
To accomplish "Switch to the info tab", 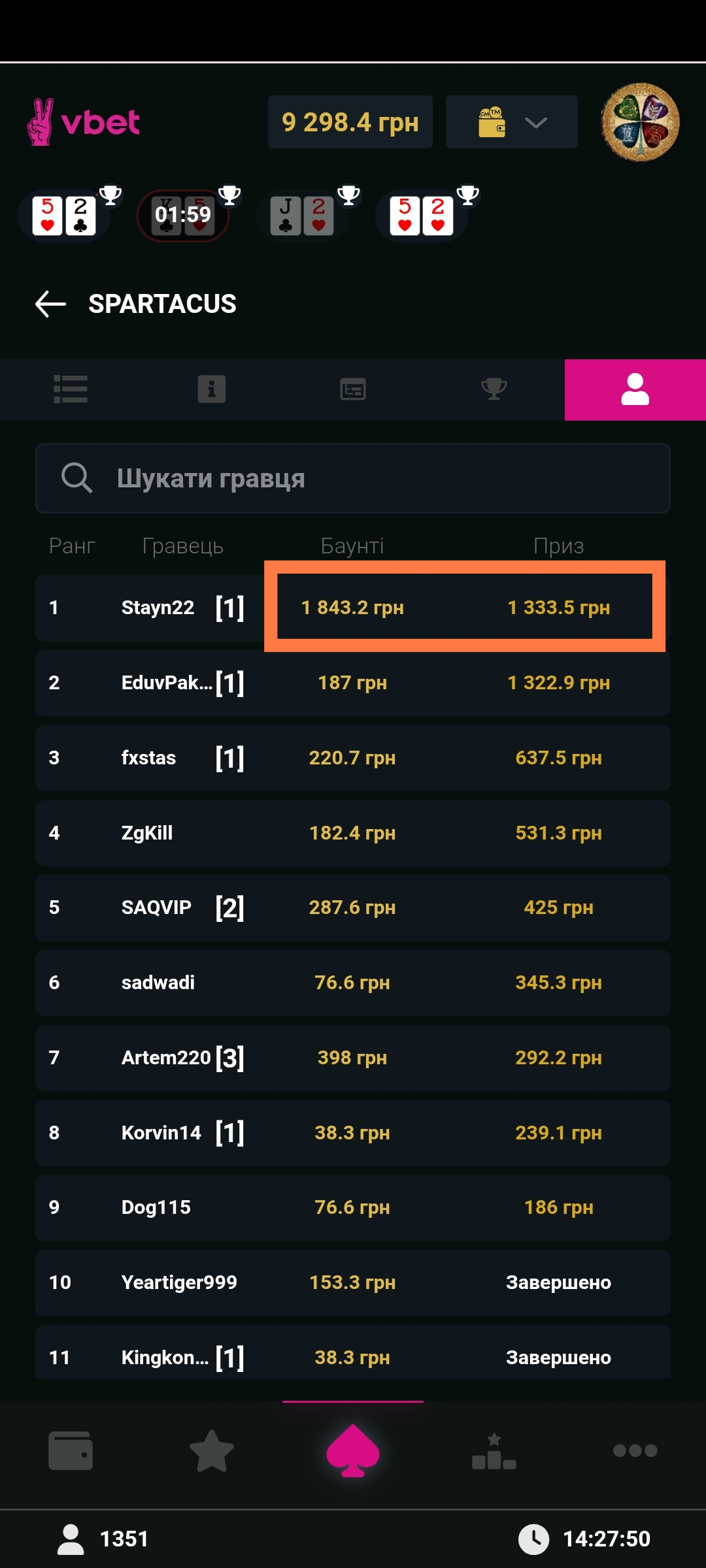I will [x=211, y=389].
